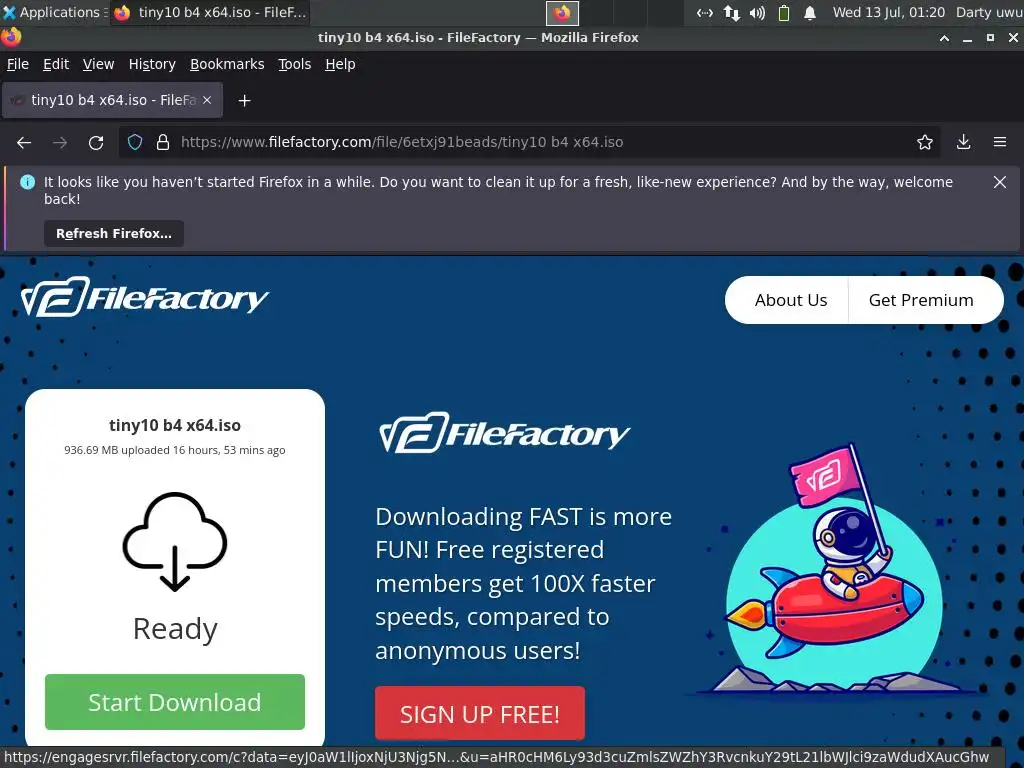Open the Tools menu

point(295,64)
